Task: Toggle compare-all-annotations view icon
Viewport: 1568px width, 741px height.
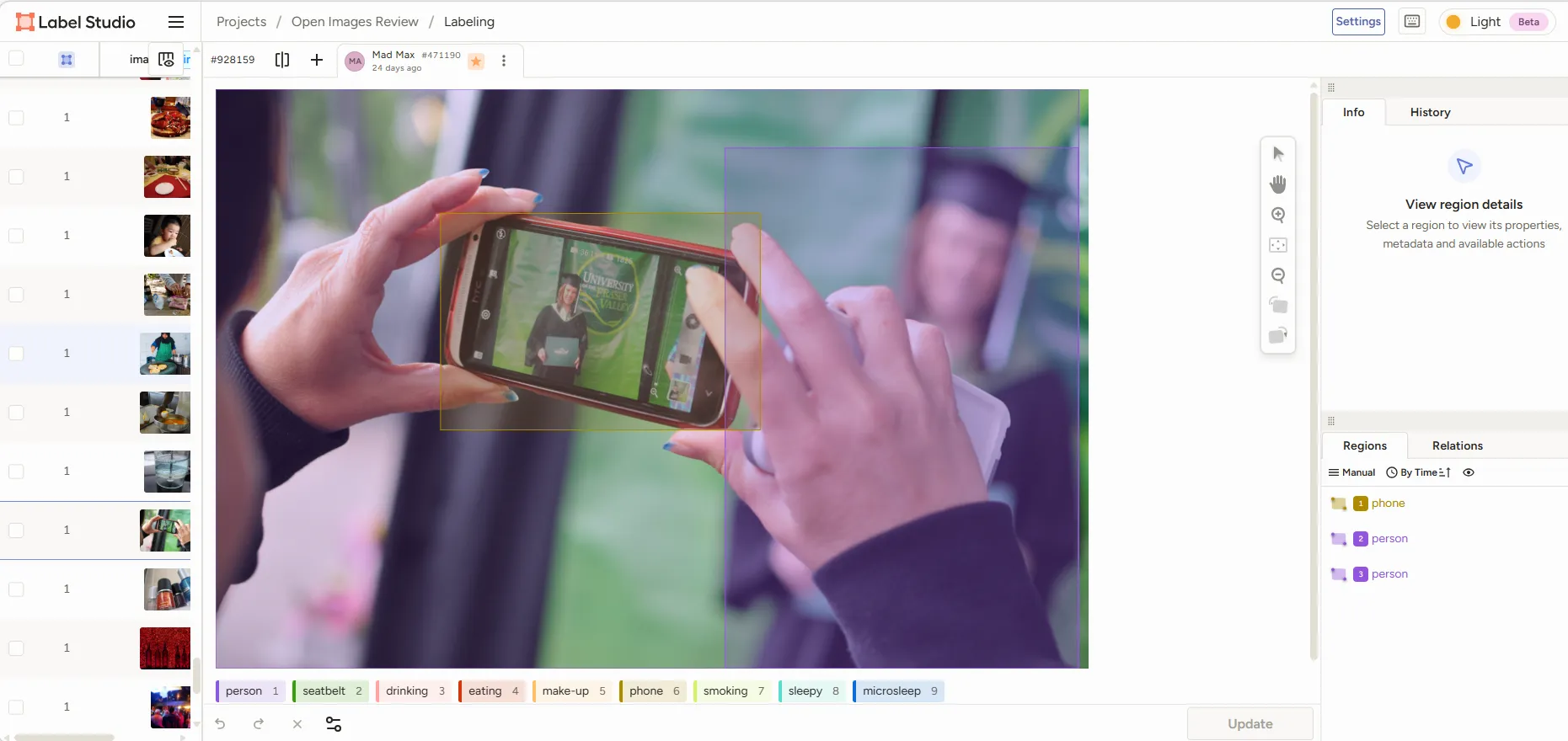Action: 282,60
